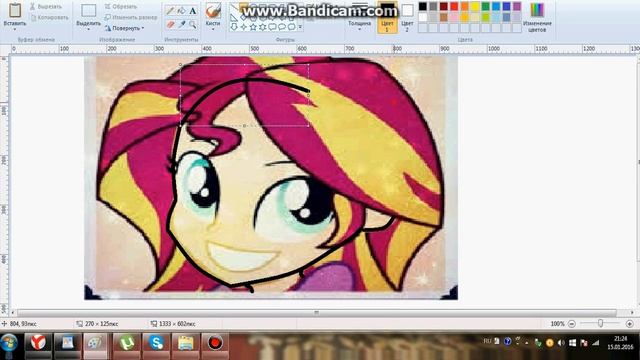Click canvas size 1333 × 602 text
This screenshot has width=640, height=360.
(177, 324)
